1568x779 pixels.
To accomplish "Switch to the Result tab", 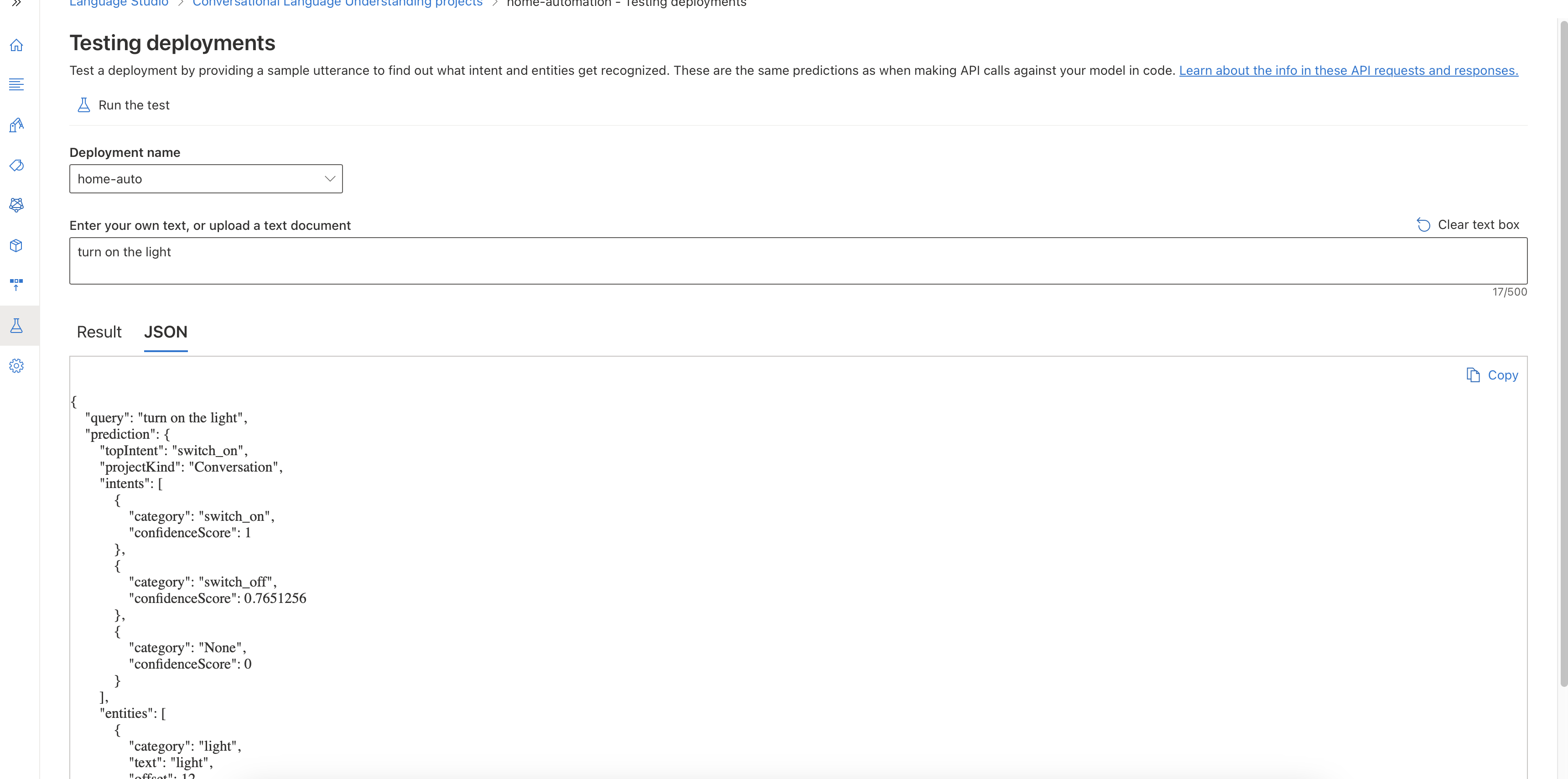I will coord(99,332).
